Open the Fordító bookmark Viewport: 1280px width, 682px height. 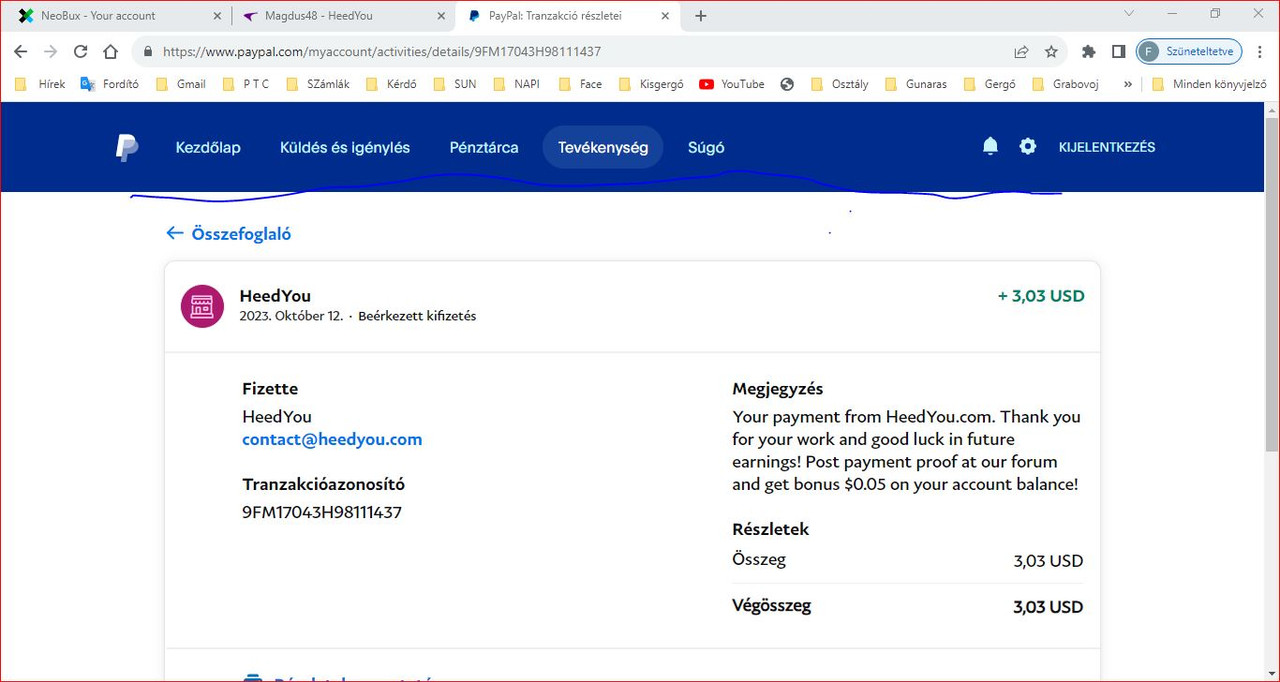109,84
